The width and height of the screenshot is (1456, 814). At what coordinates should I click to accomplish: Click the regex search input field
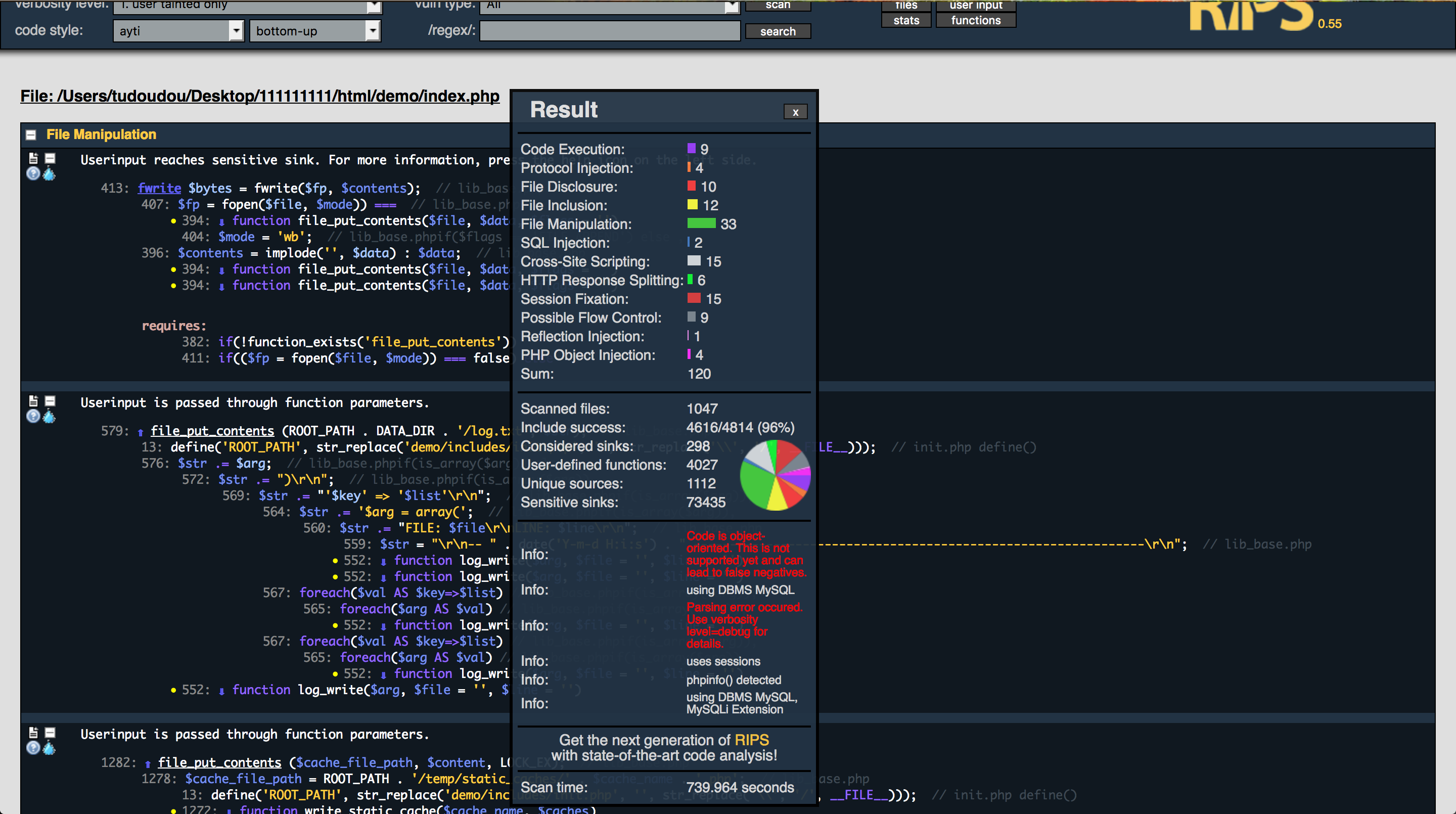pyautogui.click(x=610, y=30)
